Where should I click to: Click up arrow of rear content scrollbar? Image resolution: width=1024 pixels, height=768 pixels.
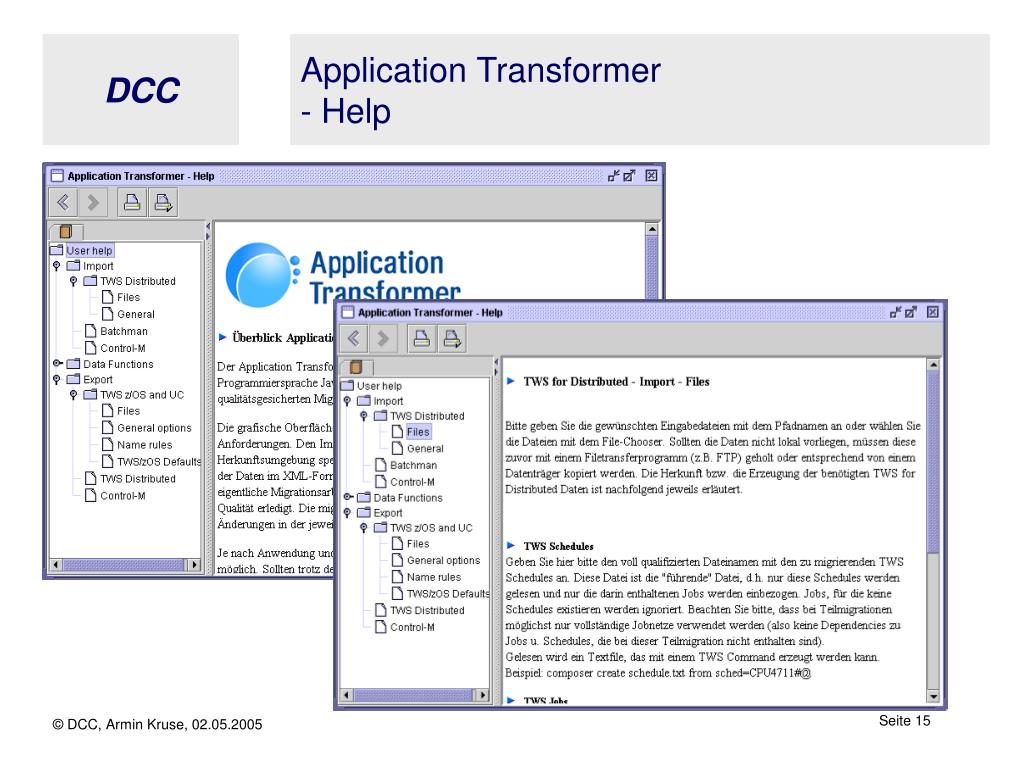pos(652,229)
